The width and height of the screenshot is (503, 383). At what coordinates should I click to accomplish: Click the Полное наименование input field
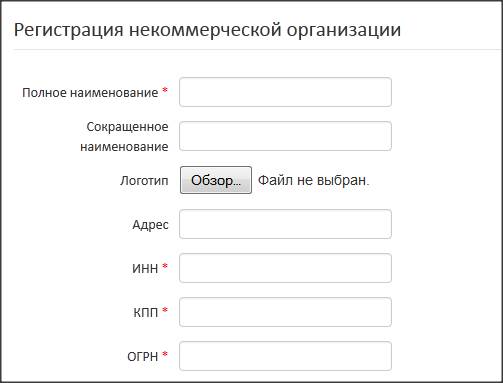click(x=285, y=92)
